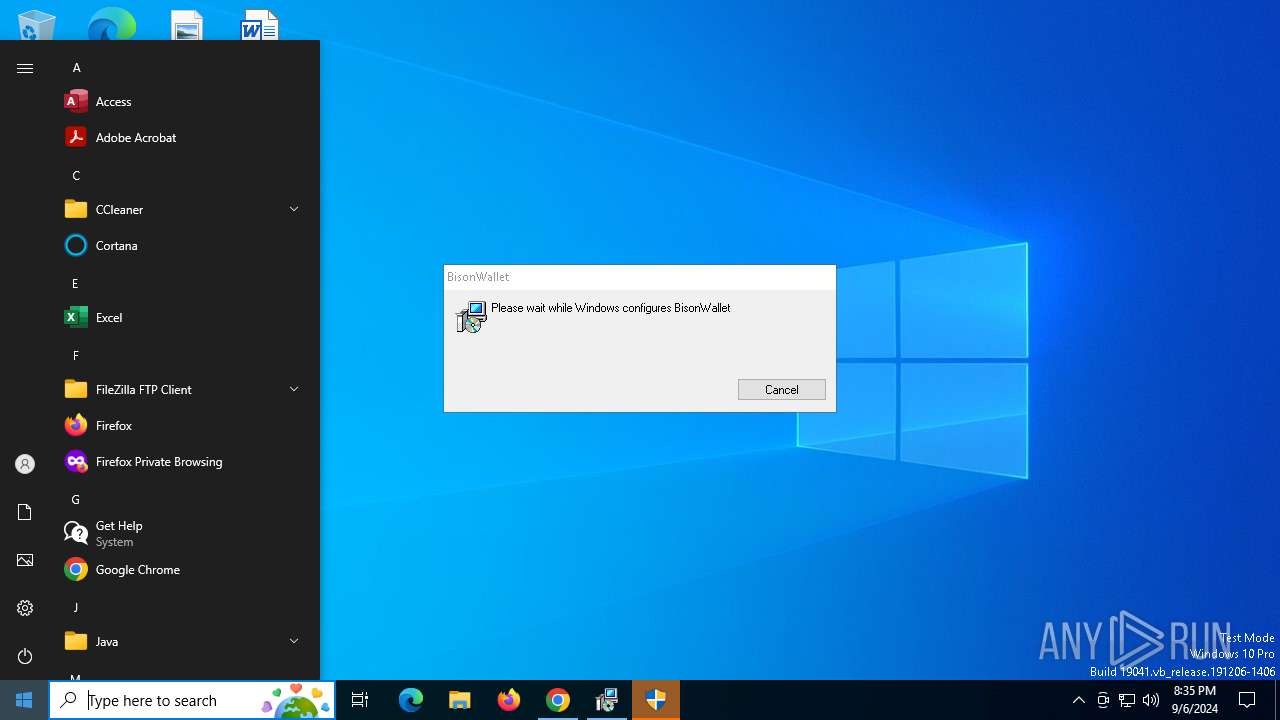Focus the taskbar search box
Viewport: 1280px width, 720px height.
192,700
